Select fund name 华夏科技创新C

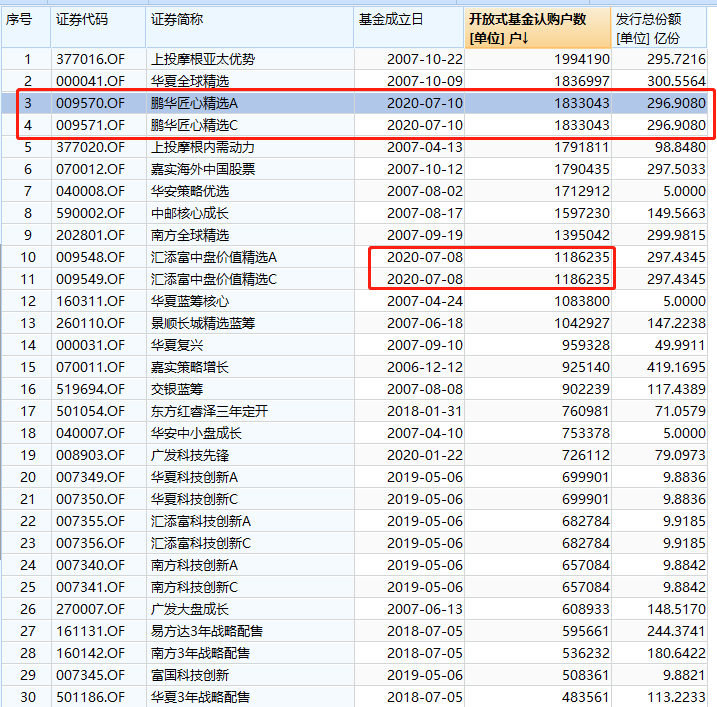[x=194, y=499]
